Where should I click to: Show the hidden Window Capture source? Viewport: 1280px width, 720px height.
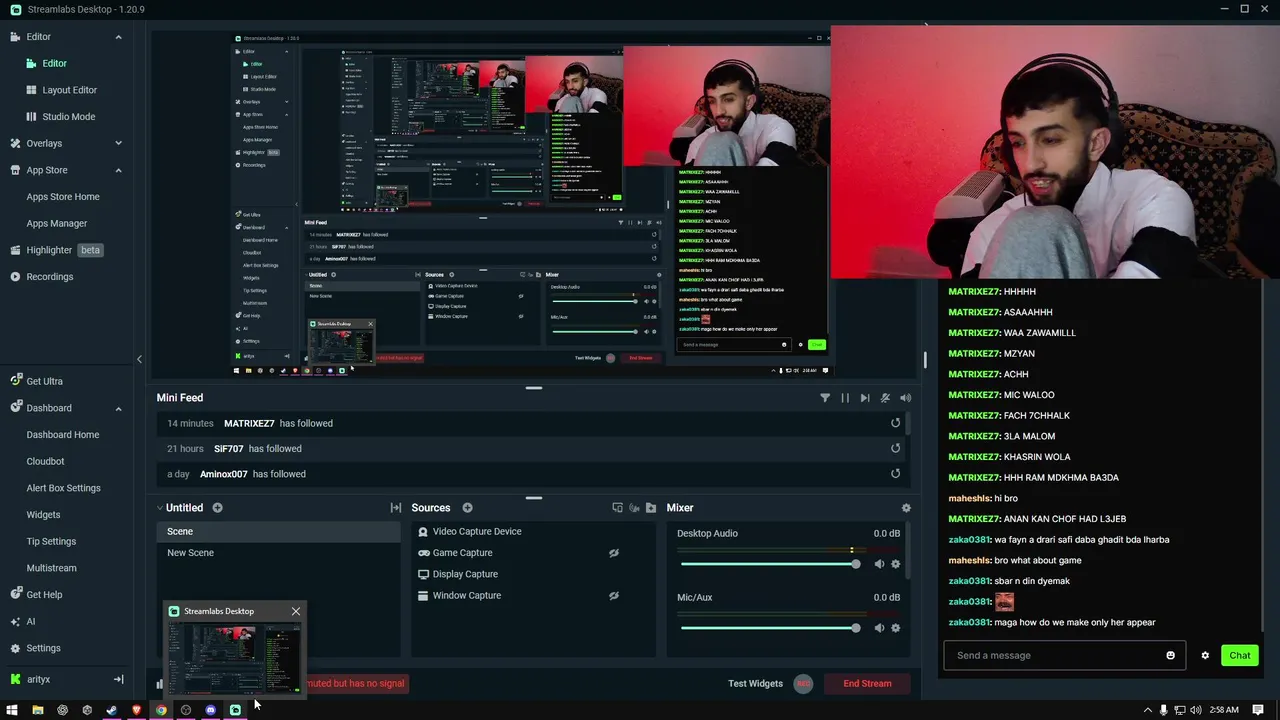coord(614,595)
